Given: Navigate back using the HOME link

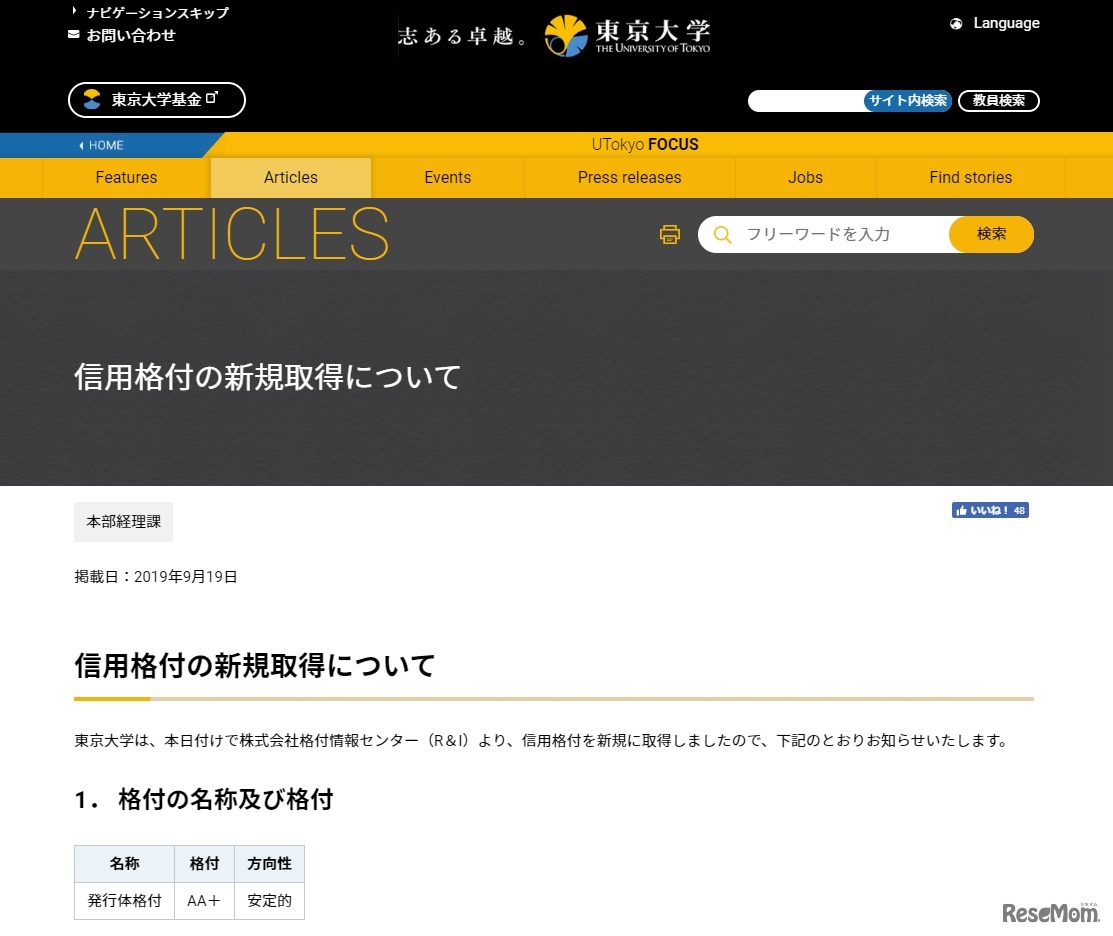Looking at the screenshot, I should click(x=101, y=144).
